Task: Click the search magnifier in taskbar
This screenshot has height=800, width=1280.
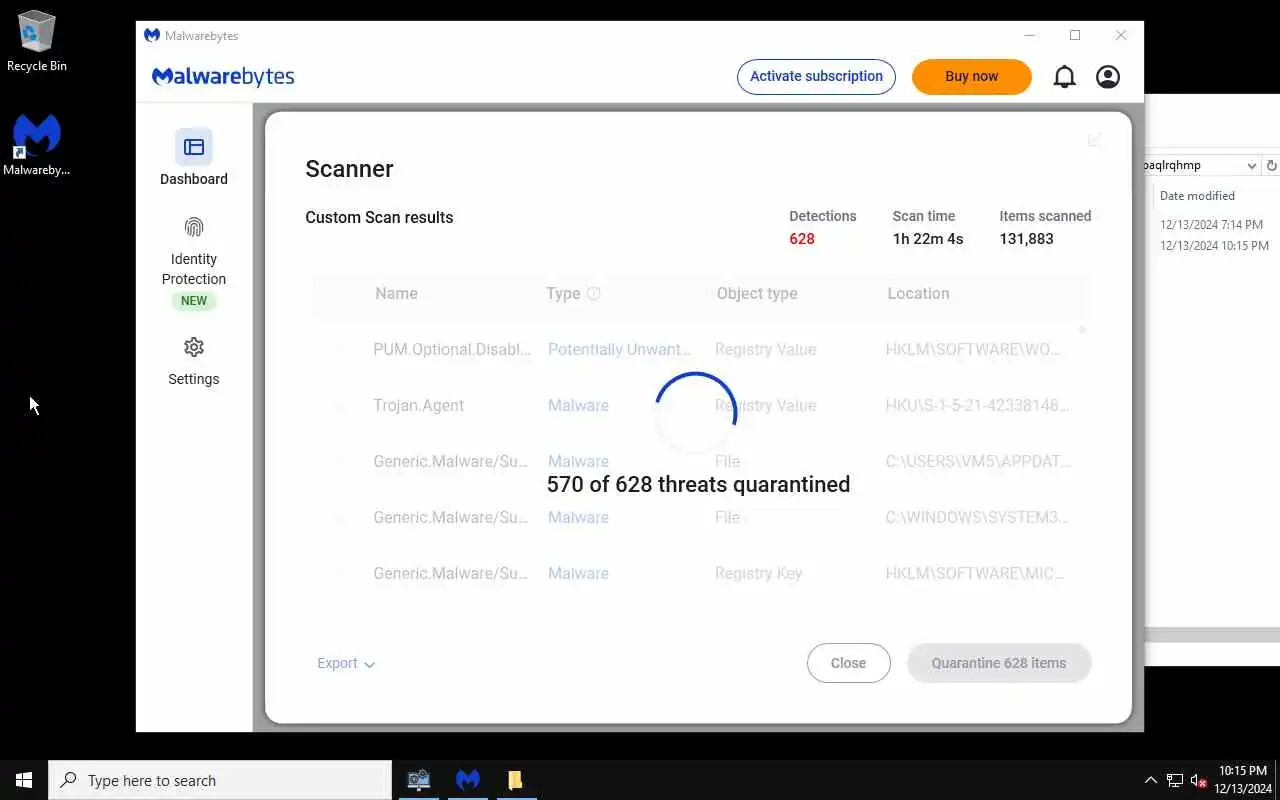Action: pyautogui.click(x=69, y=780)
